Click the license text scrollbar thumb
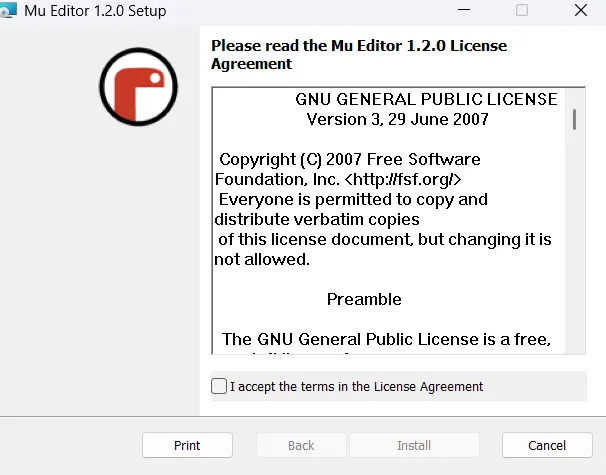Image resolution: width=606 pixels, height=475 pixels. [x=574, y=119]
